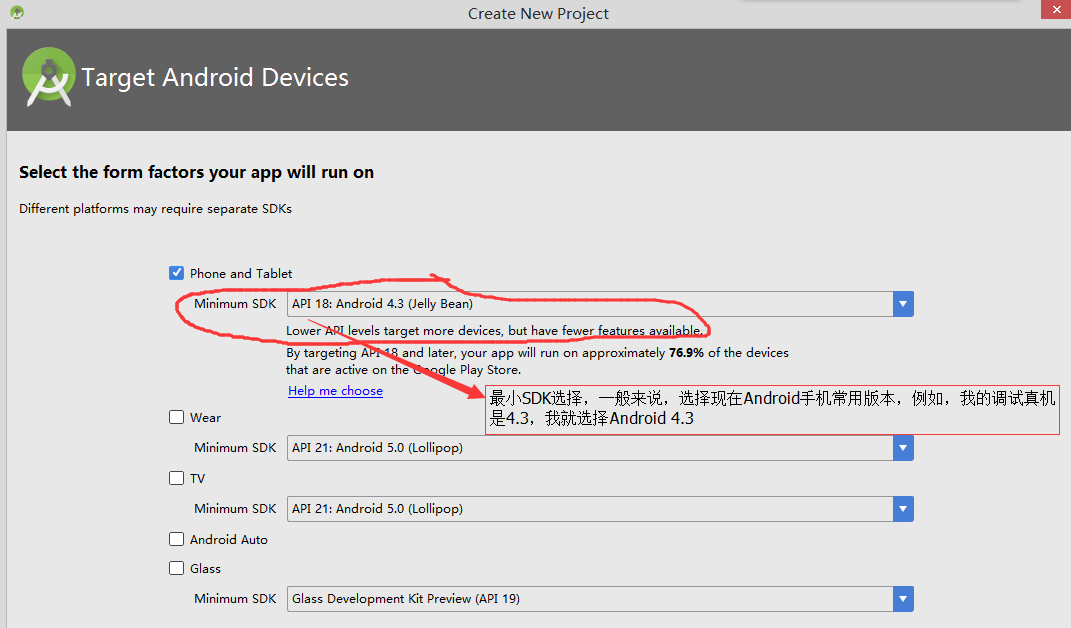
Task: Click 'Different platforms may require separate SDKs' text
Action: (156, 208)
